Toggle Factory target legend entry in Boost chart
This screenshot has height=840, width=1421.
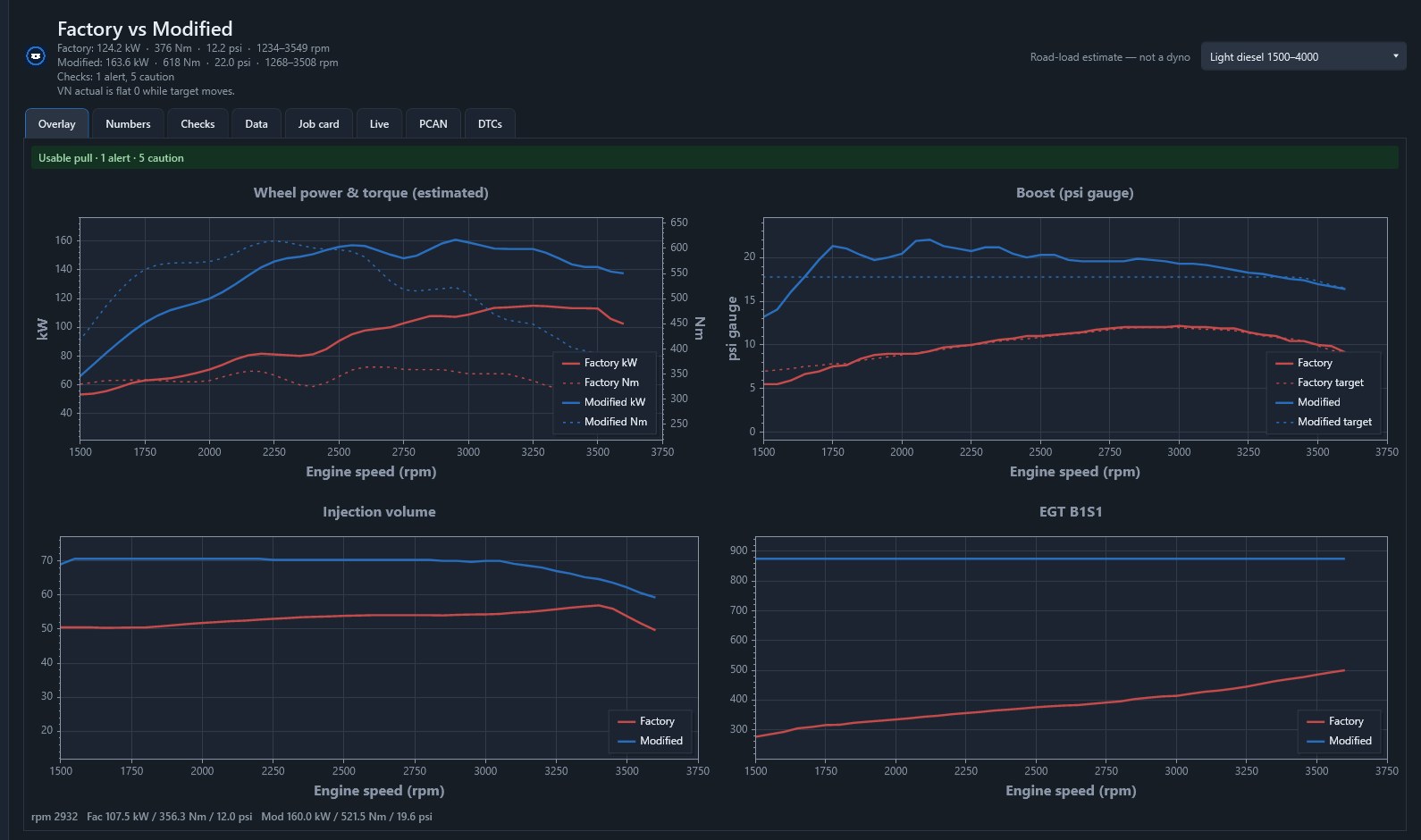coord(1319,382)
